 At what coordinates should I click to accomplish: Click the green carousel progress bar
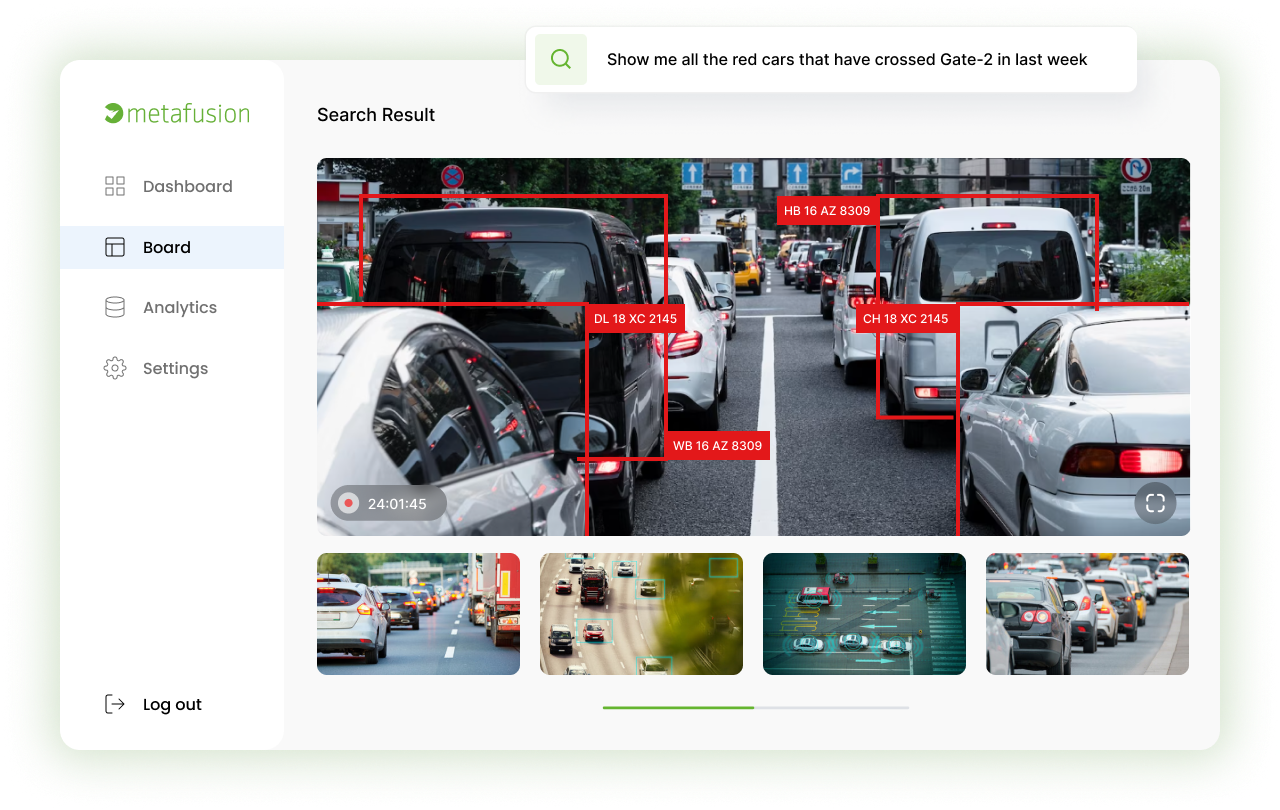678,707
